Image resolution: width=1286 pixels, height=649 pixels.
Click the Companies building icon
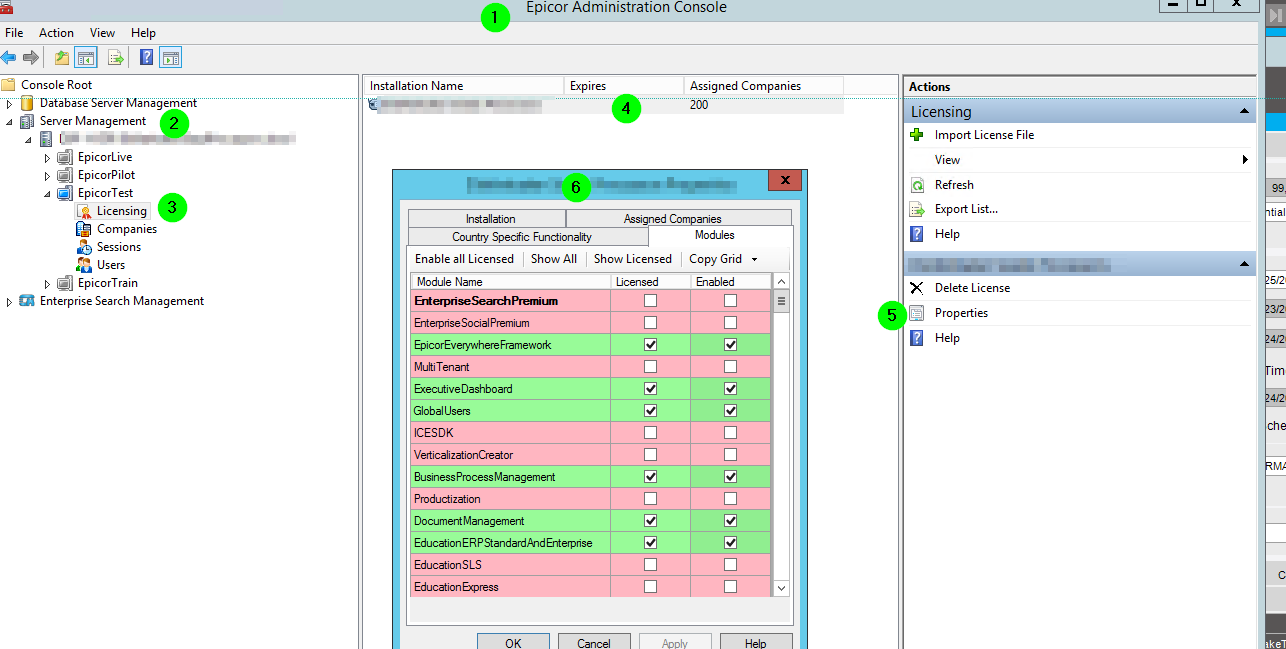pos(84,229)
